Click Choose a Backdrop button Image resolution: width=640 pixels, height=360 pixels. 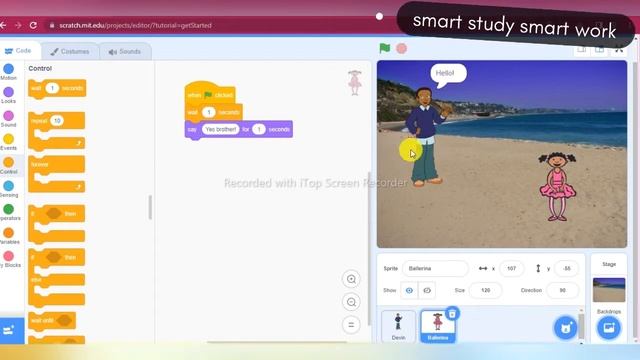pos(609,328)
